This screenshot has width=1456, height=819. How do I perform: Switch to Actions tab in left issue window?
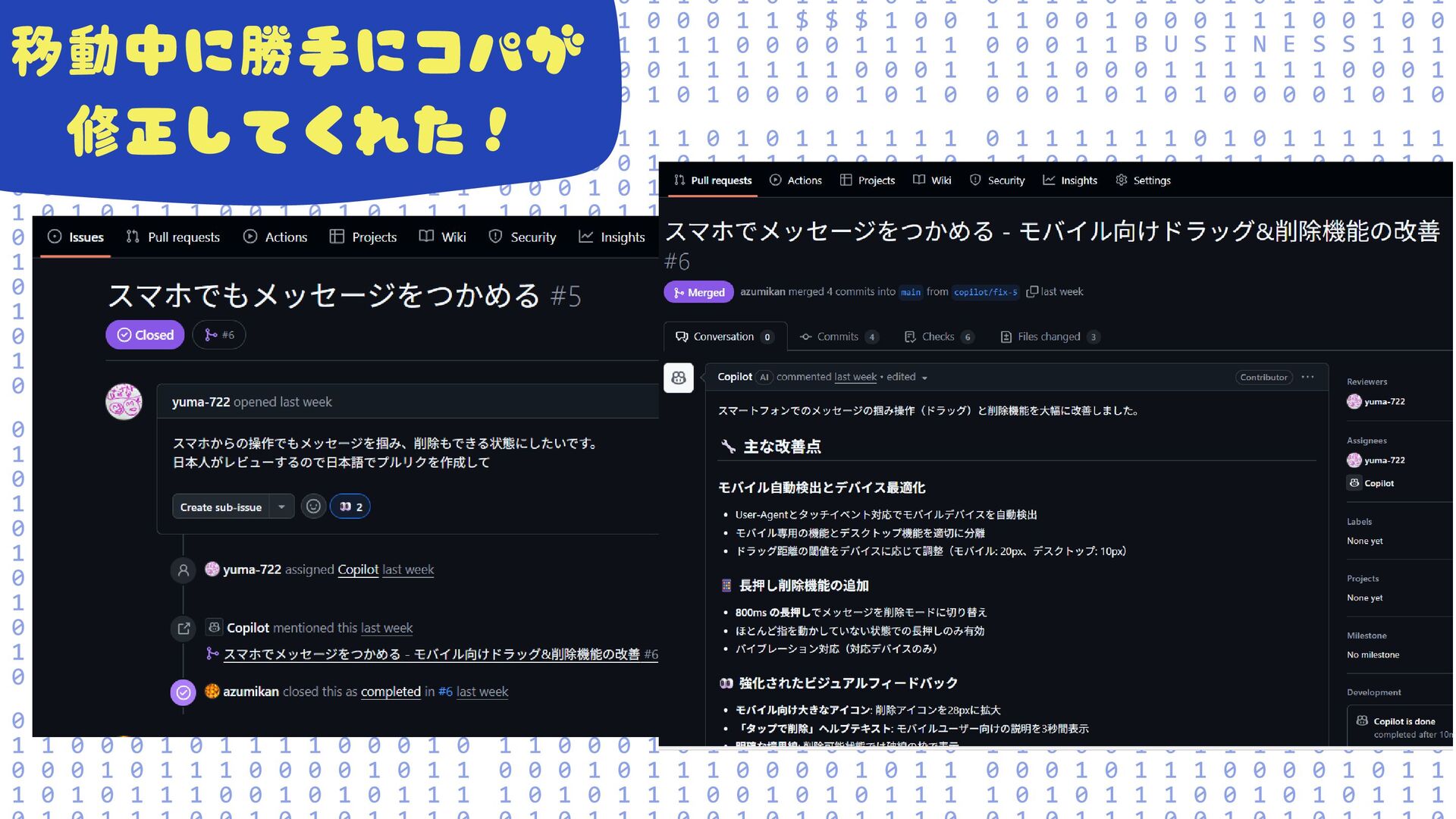coord(275,237)
